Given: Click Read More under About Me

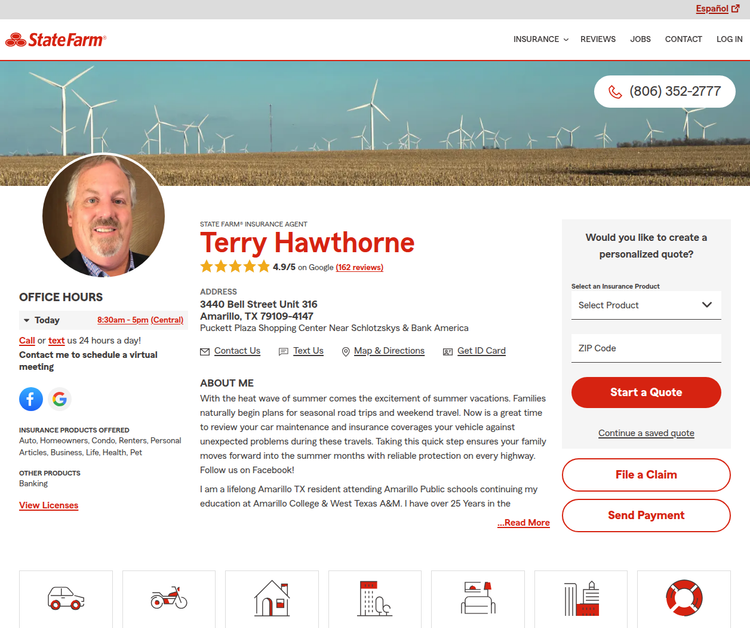Looking at the screenshot, I should point(523,523).
